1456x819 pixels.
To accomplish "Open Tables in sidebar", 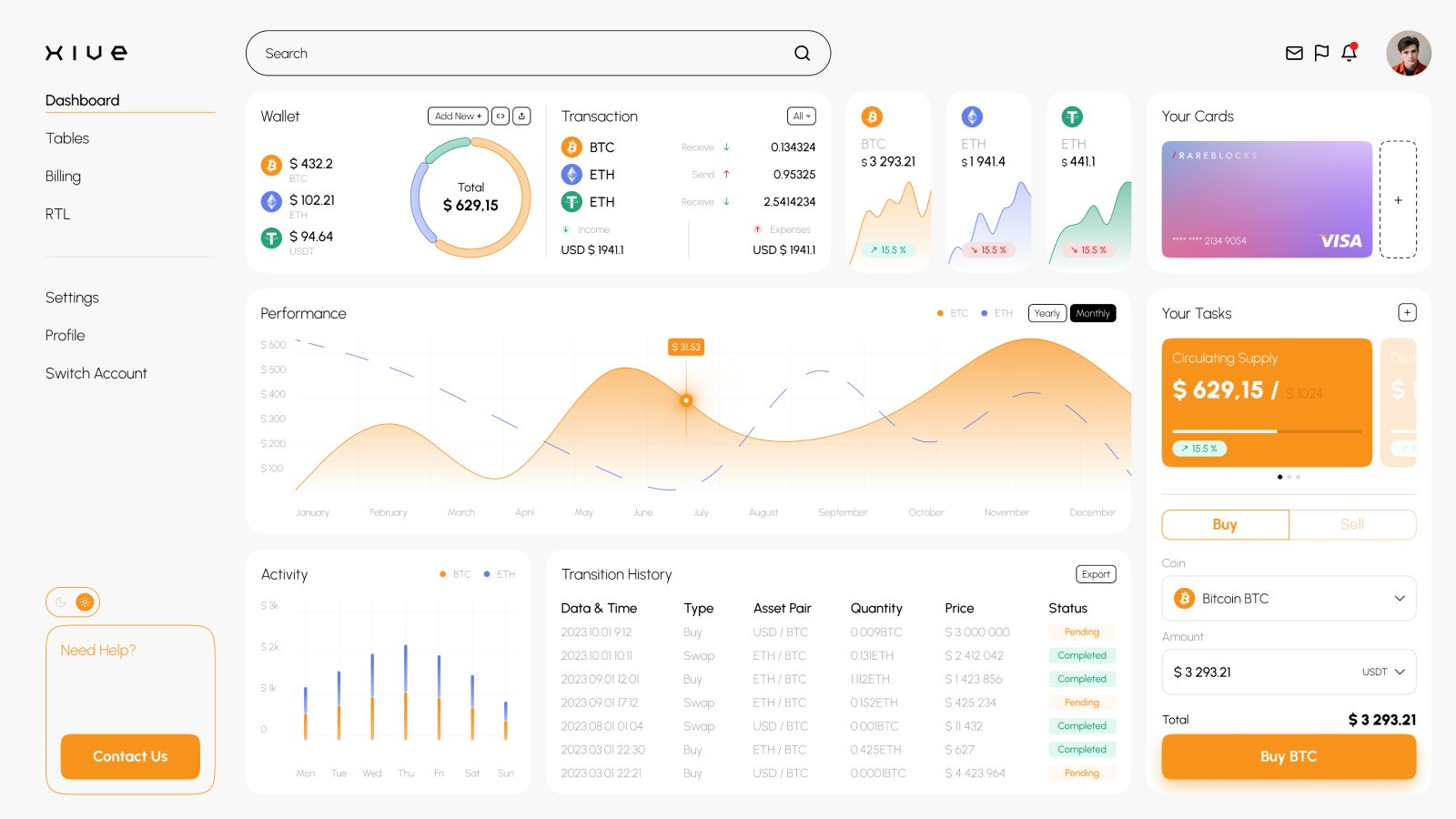I will 67,138.
